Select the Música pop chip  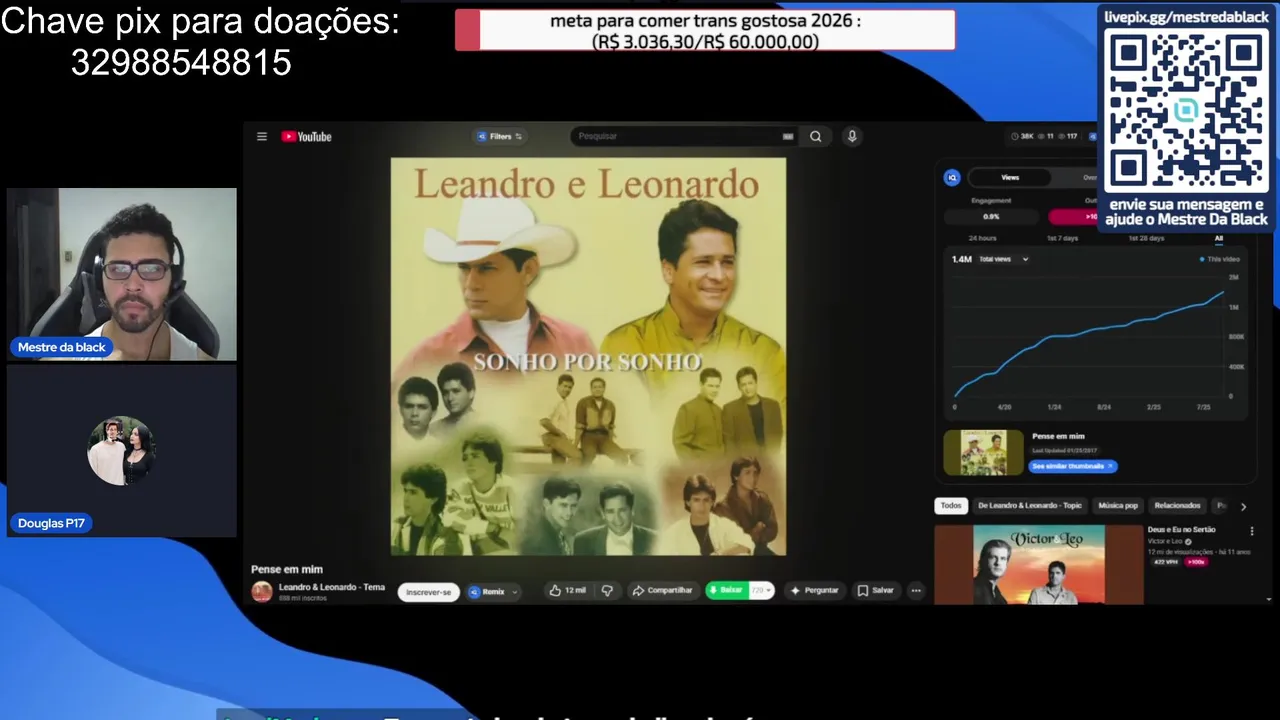1118,506
